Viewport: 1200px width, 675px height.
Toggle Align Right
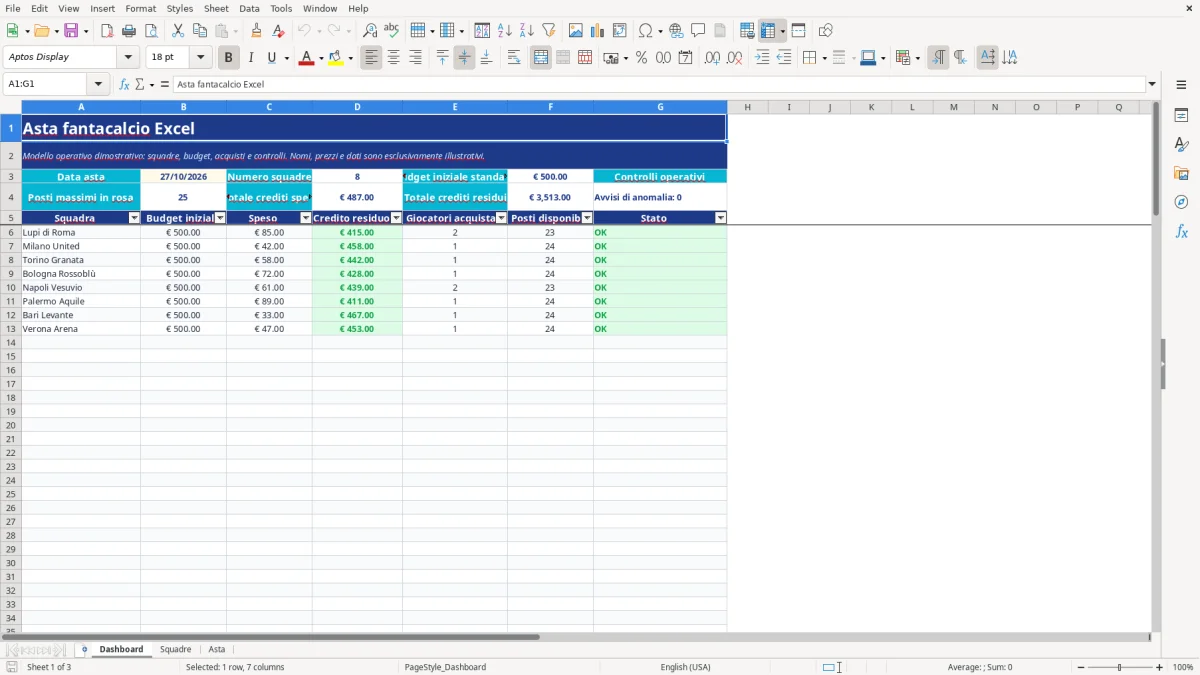416,58
